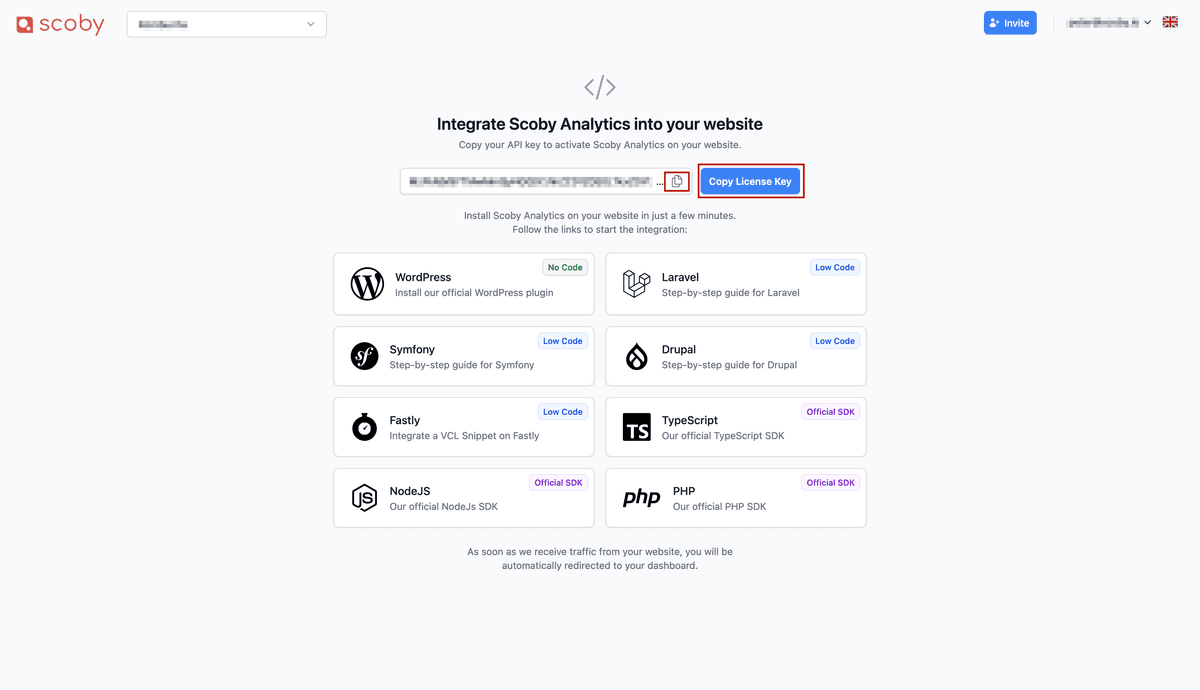The height and width of the screenshot is (690, 1200).
Task: Click the Drupal drop logo icon
Action: click(637, 356)
